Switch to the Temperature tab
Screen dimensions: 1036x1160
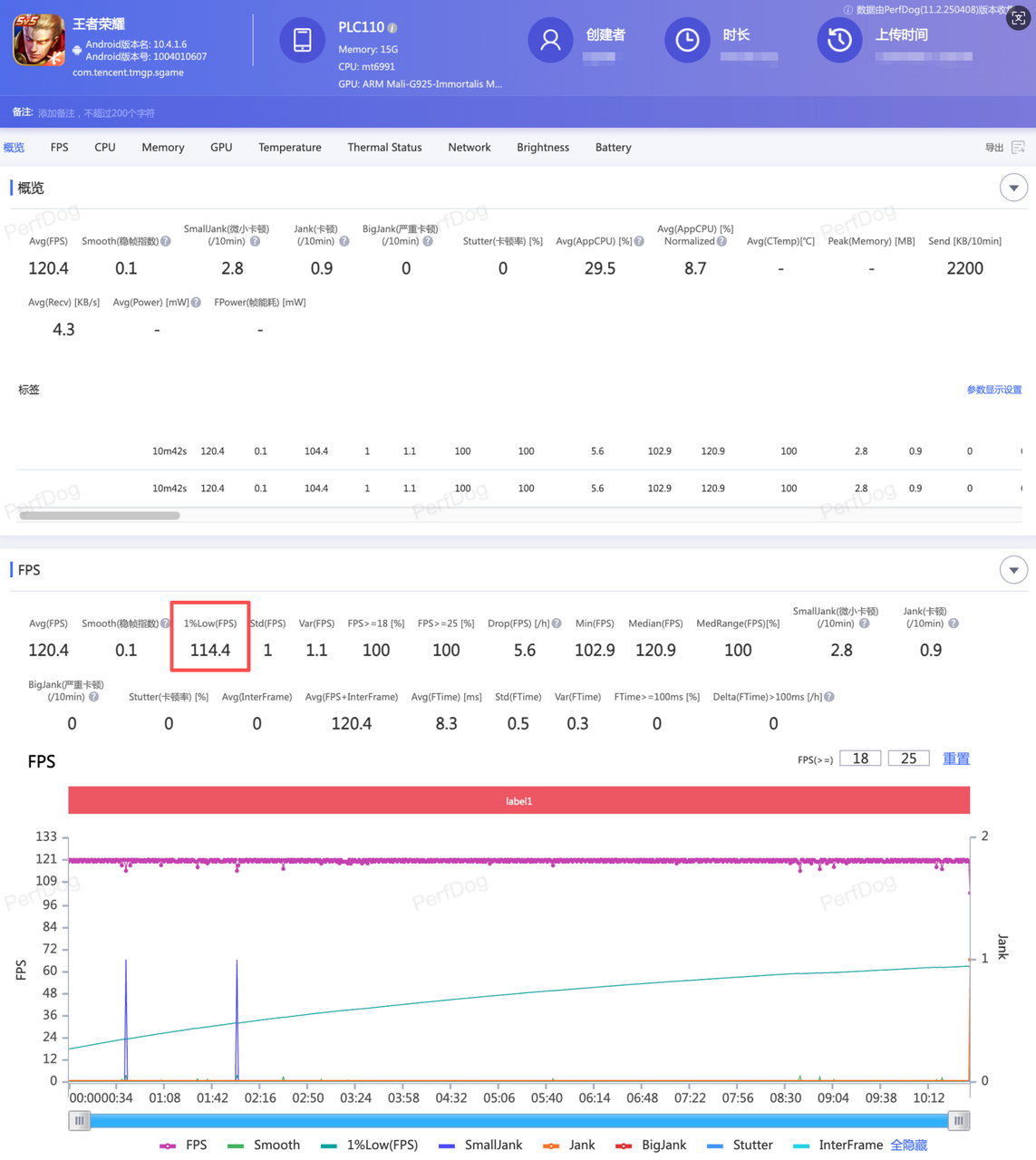click(x=289, y=148)
